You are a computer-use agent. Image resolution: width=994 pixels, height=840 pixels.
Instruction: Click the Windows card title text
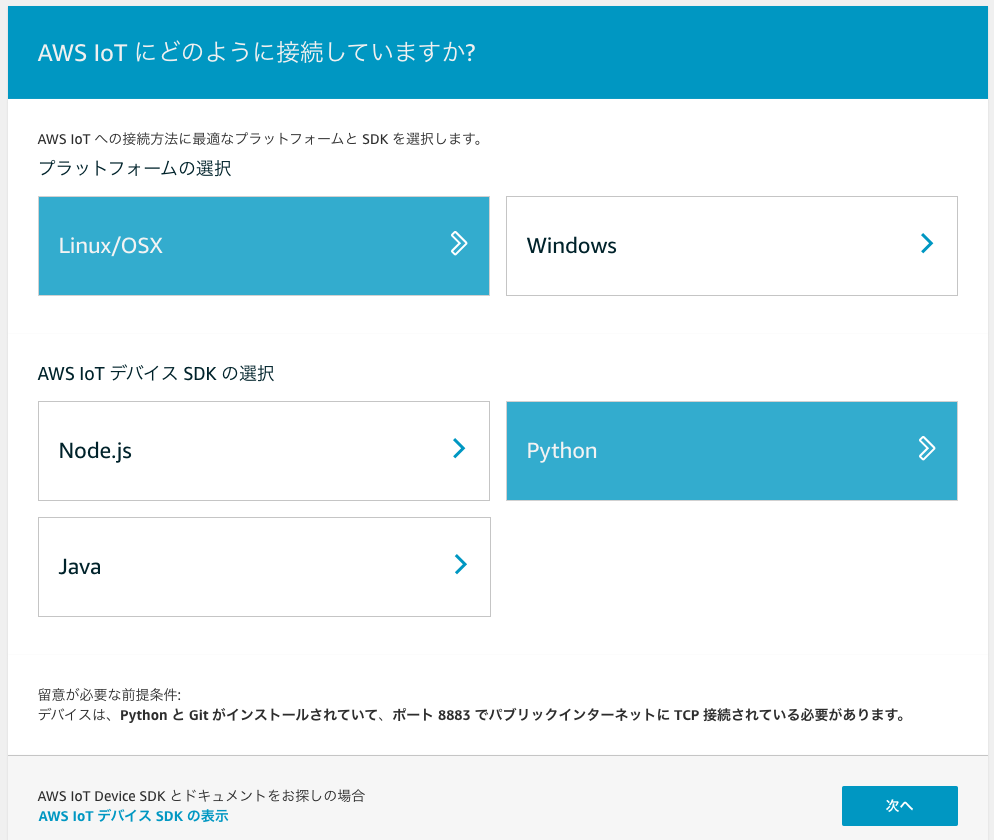[571, 245]
